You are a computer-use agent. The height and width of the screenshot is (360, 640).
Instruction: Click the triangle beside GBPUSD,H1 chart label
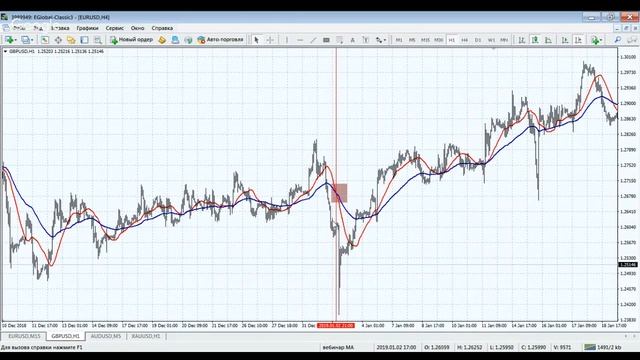point(5,51)
